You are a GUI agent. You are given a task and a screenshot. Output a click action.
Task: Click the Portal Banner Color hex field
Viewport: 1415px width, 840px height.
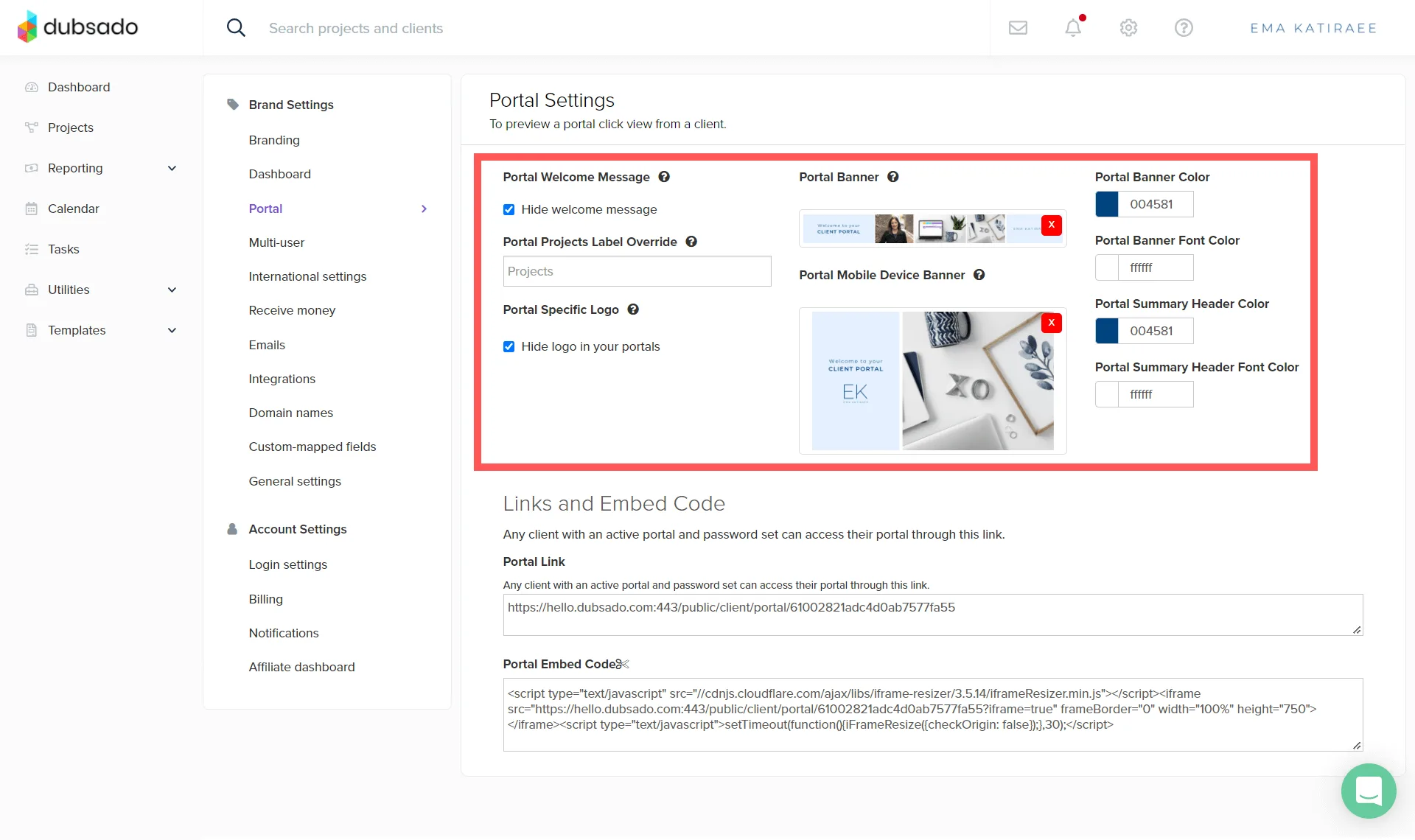tap(1156, 204)
